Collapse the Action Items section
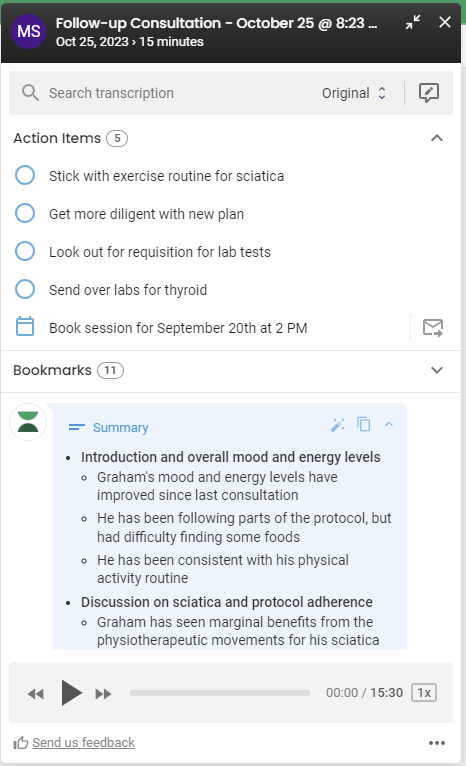The image size is (466, 766). [x=437, y=138]
